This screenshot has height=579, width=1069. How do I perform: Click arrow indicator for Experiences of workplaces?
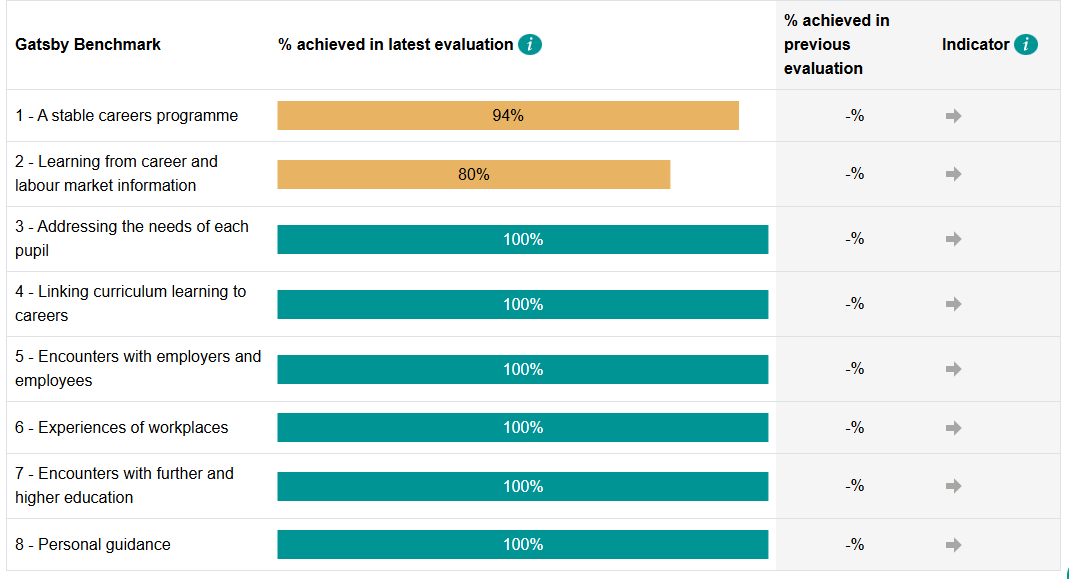click(x=953, y=428)
